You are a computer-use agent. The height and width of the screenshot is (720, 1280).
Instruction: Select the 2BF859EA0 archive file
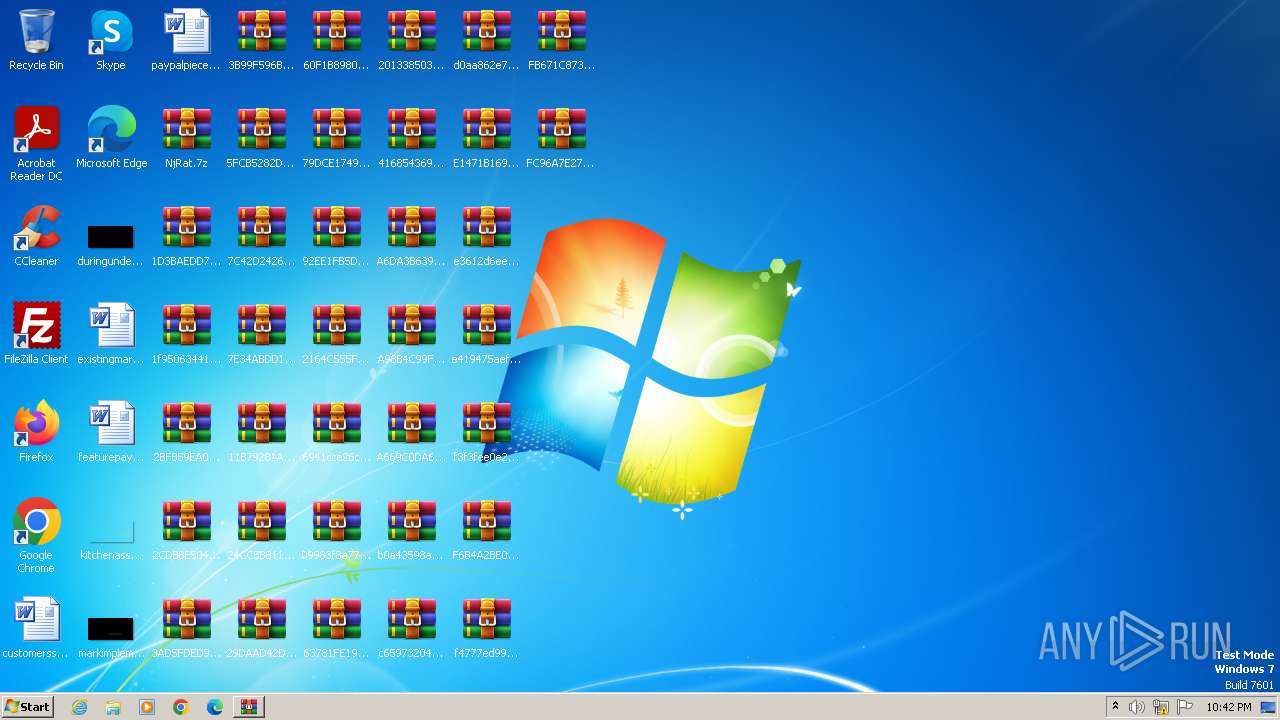click(x=186, y=432)
